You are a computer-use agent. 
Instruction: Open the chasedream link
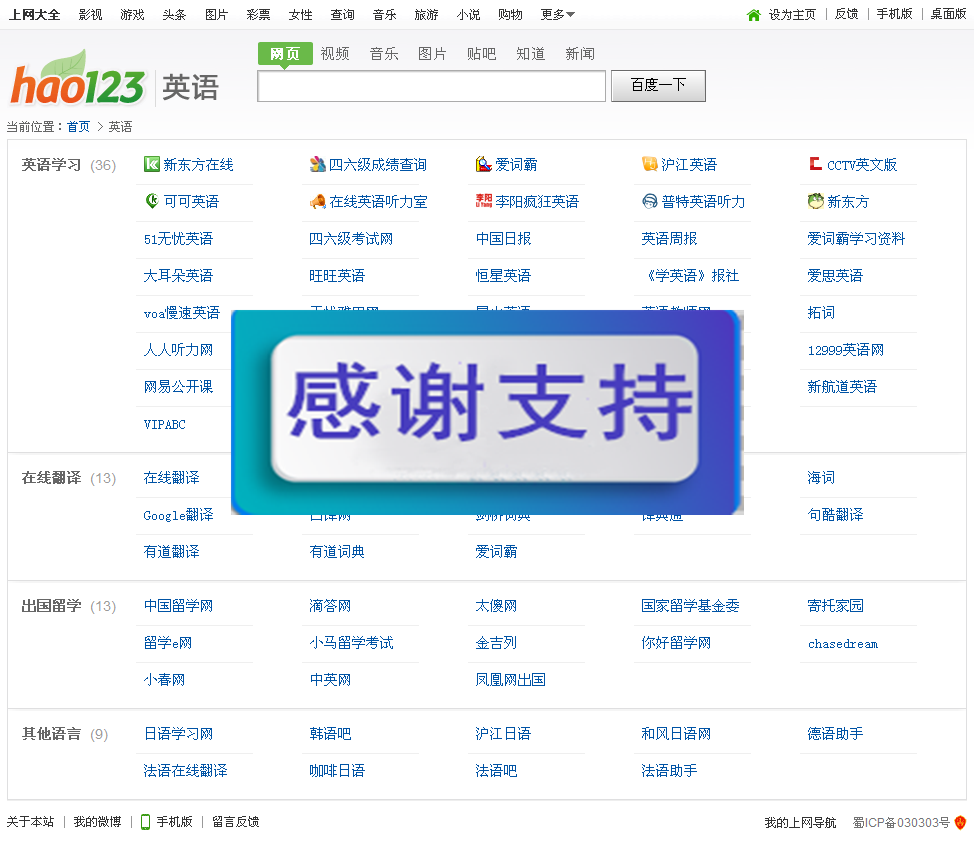coord(843,644)
